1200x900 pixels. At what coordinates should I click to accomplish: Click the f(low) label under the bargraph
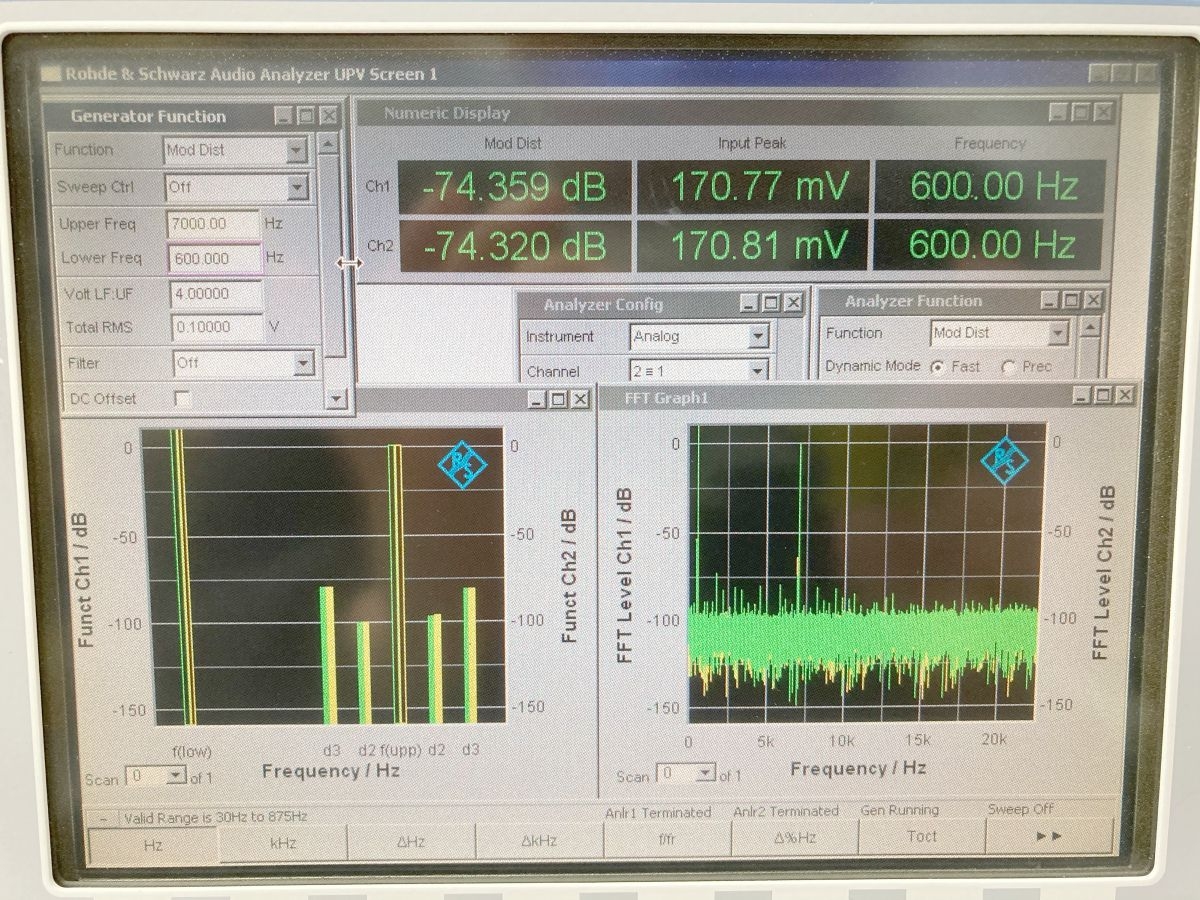192,750
